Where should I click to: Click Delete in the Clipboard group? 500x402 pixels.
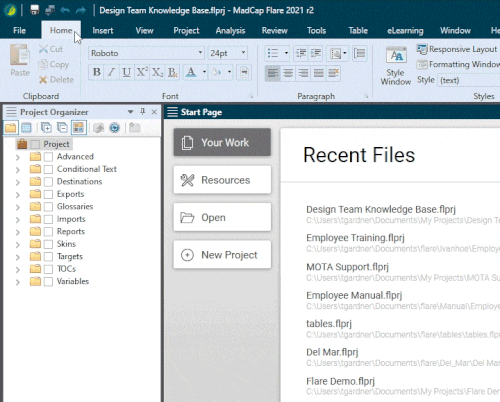point(56,80)
